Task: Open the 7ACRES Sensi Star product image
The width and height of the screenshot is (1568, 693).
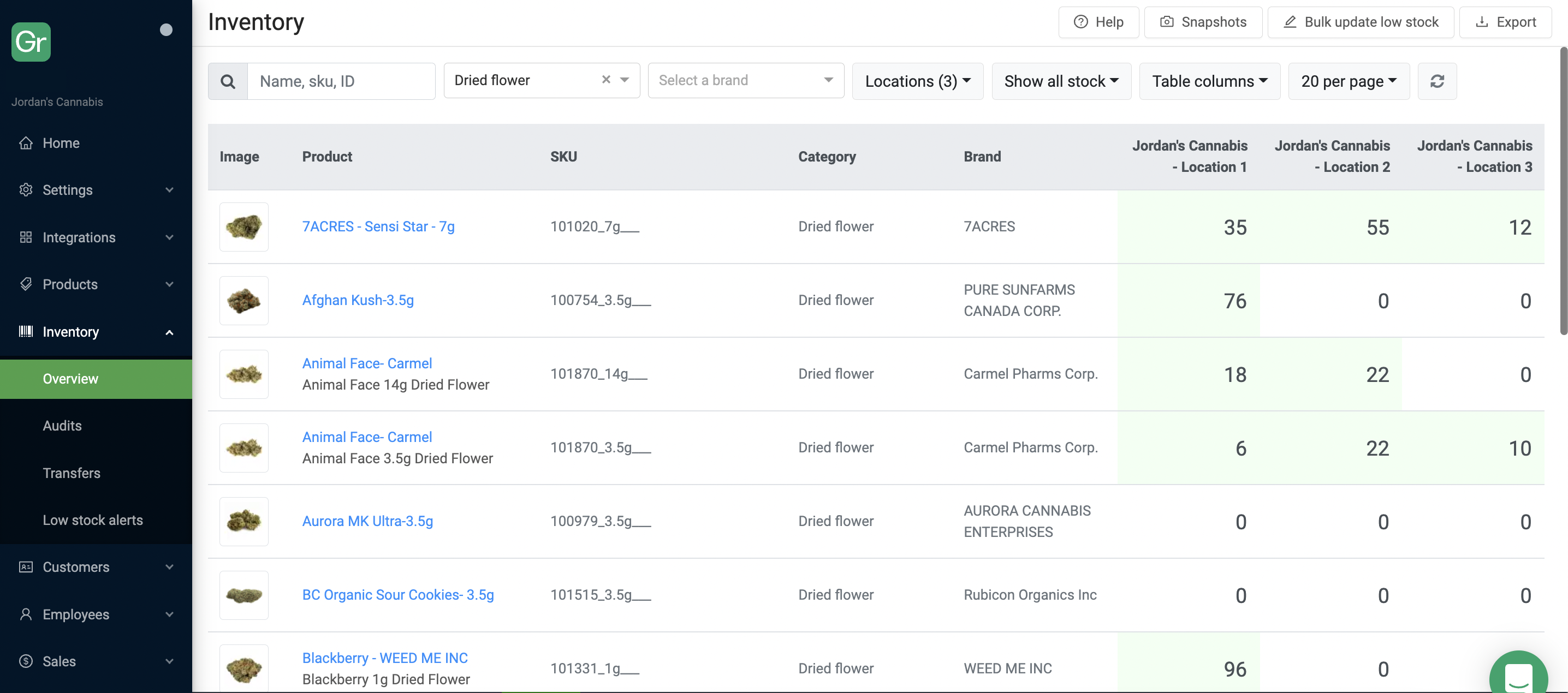Action: click(244, 227)
